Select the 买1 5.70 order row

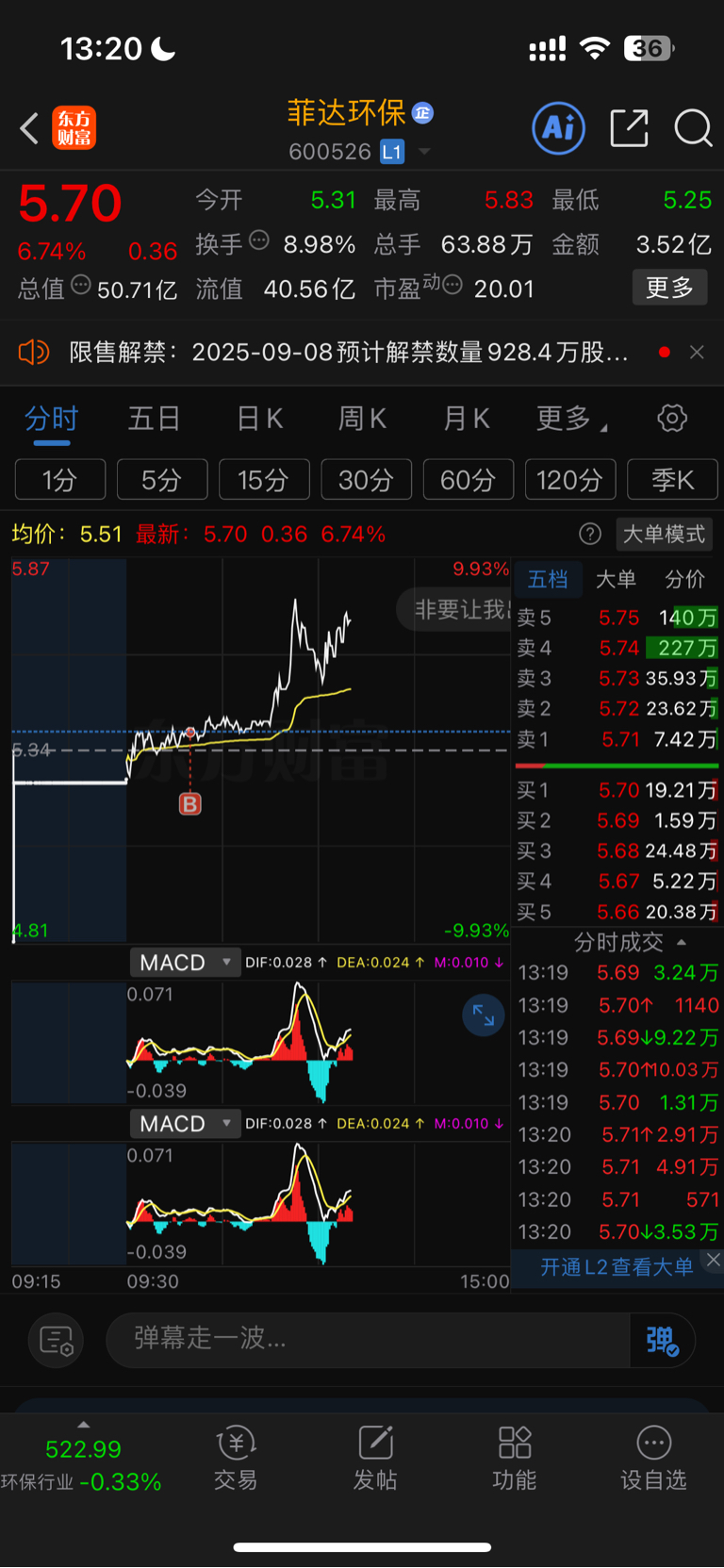coord(617,790)
